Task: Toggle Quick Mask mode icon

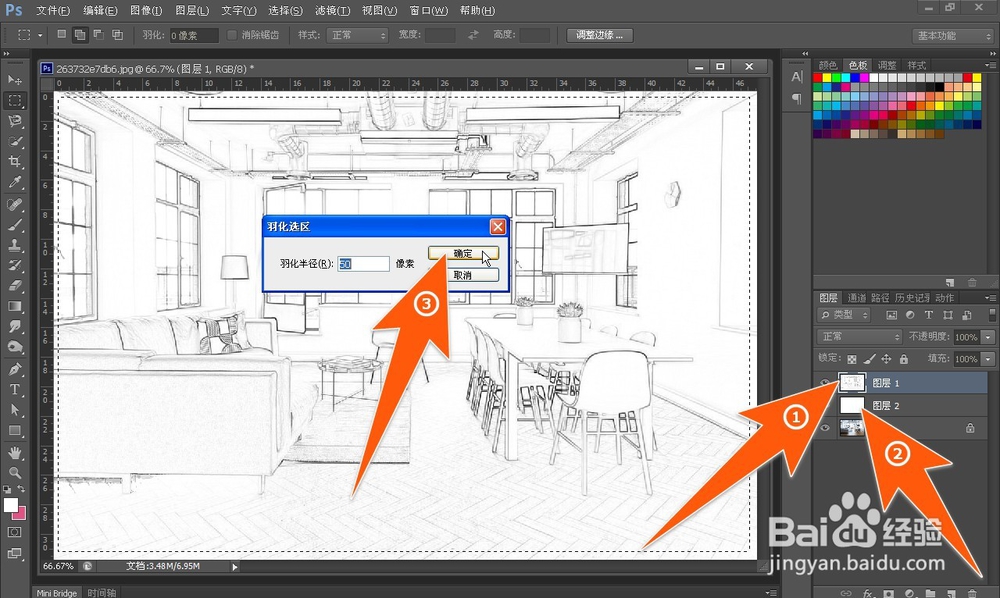Action: click(15, 532)
